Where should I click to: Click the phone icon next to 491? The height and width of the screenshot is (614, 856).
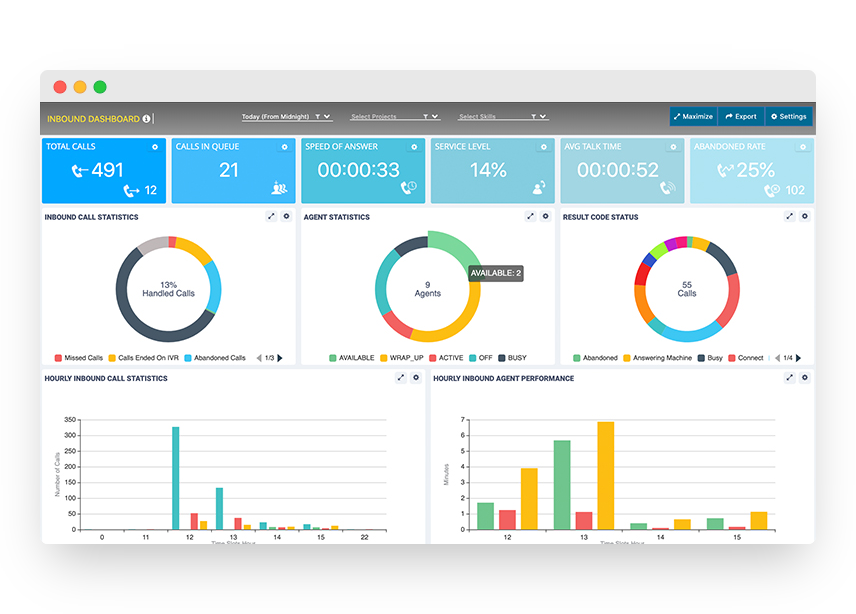[x=80, y=171]
